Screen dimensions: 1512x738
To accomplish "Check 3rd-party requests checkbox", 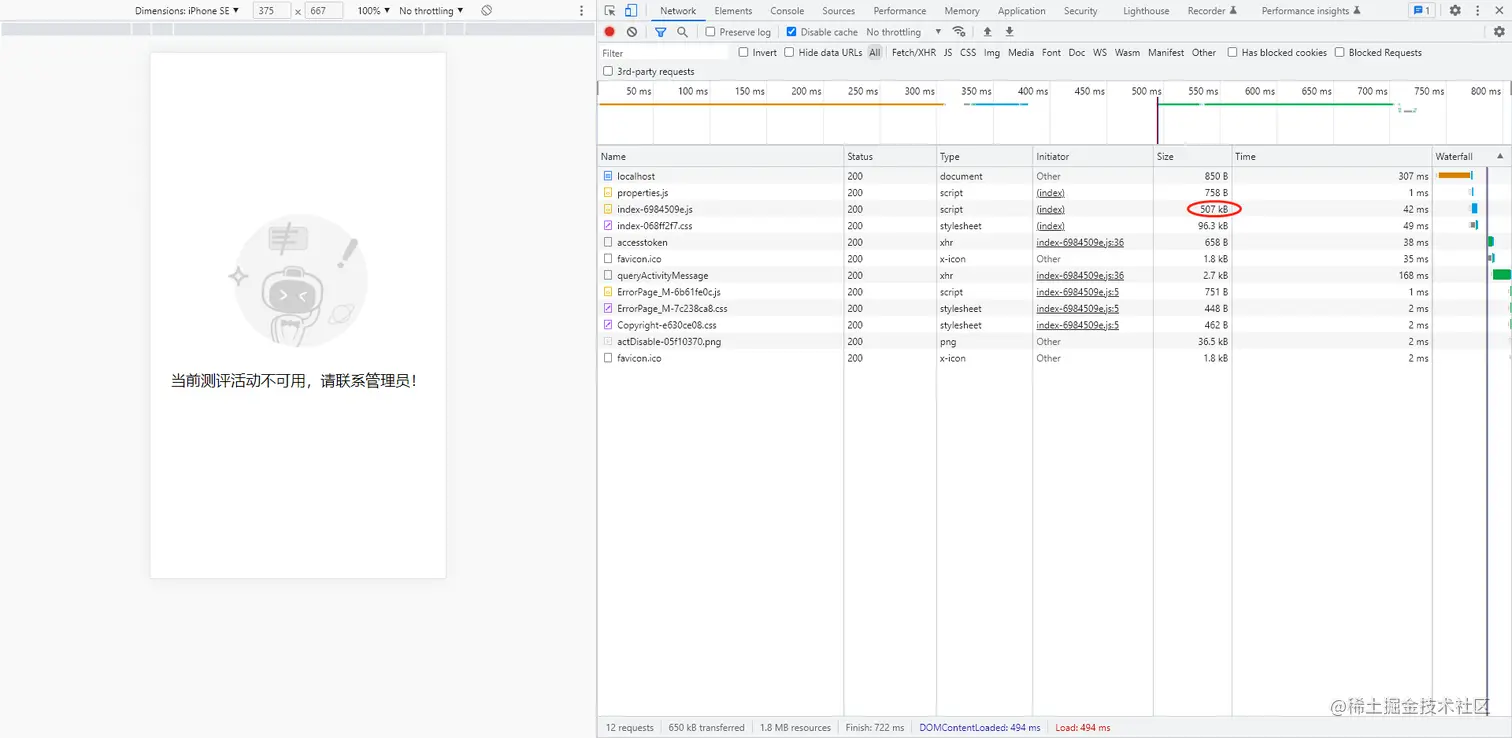I will pyautogui.click(x=608, y=71).
